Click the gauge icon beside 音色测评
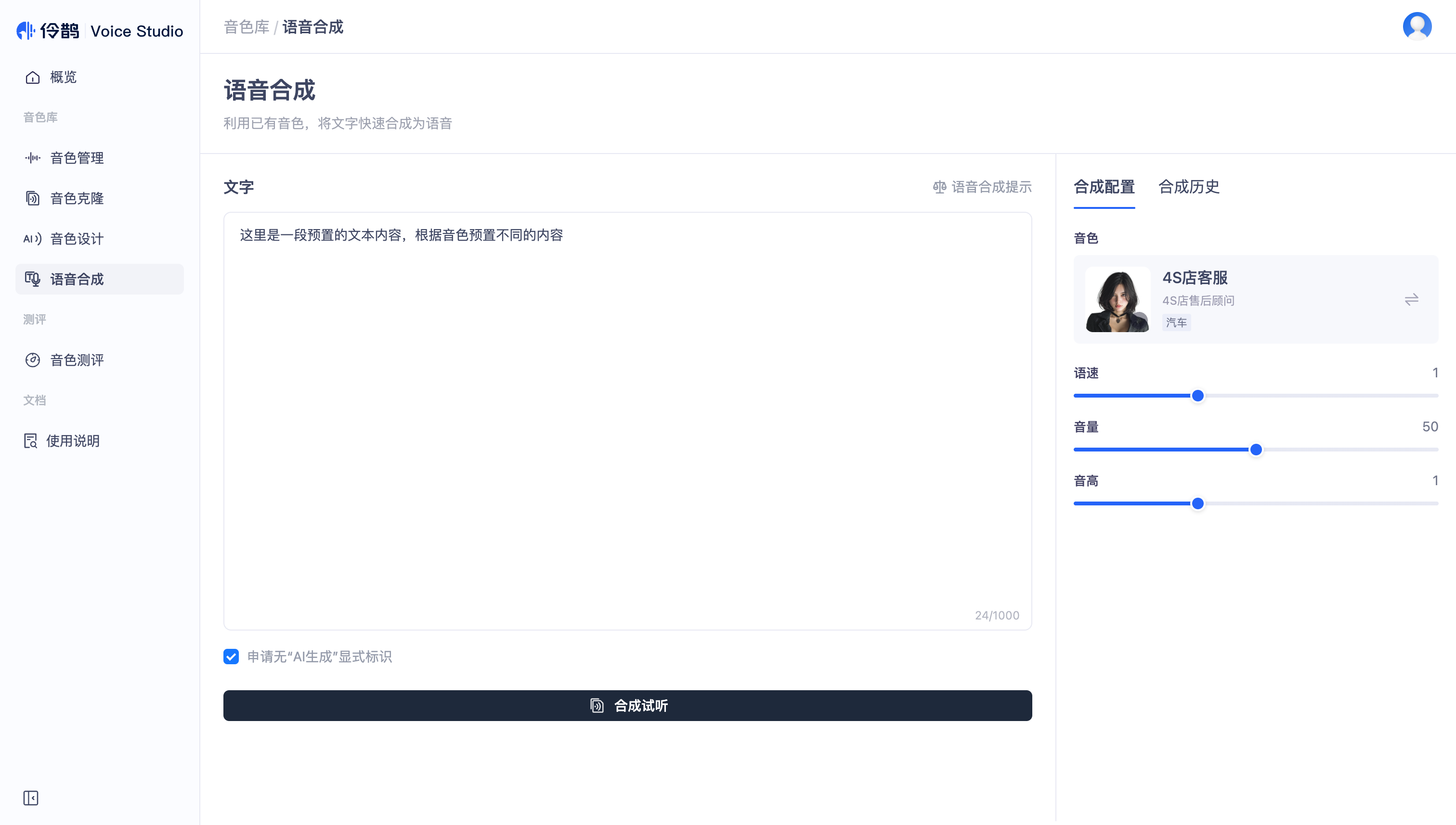 coord(33,360)
